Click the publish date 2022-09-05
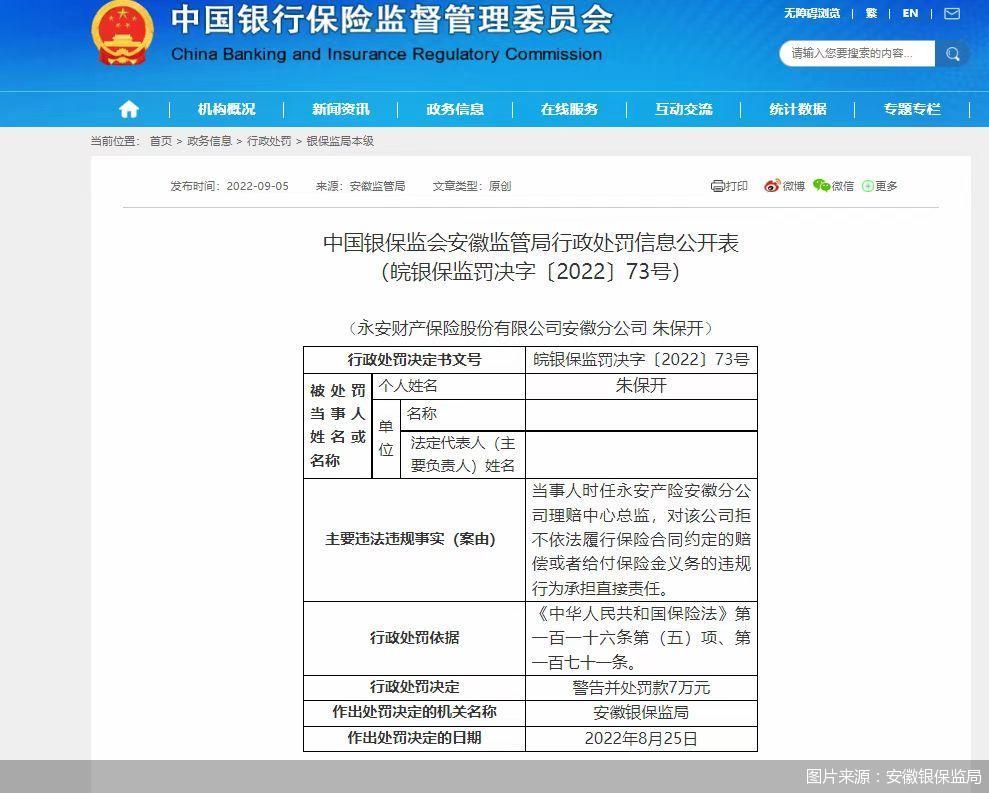Viewport: 989px width, 793px height. [257, 186]
